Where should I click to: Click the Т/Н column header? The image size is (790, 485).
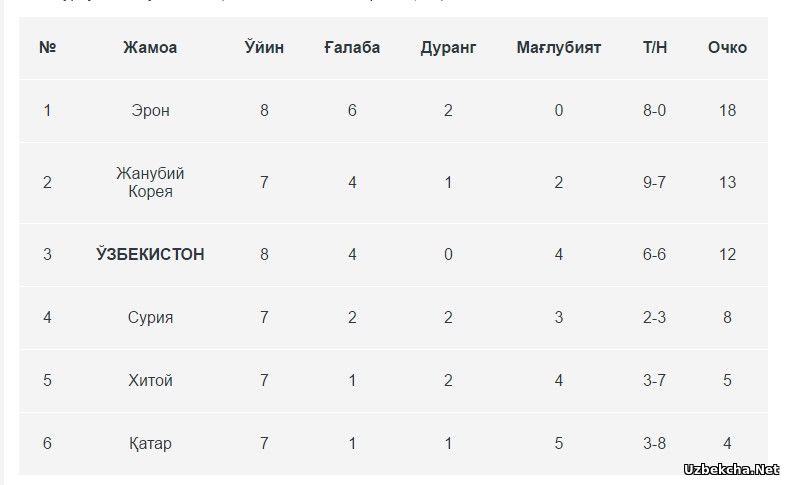click(x=654, y=47)
